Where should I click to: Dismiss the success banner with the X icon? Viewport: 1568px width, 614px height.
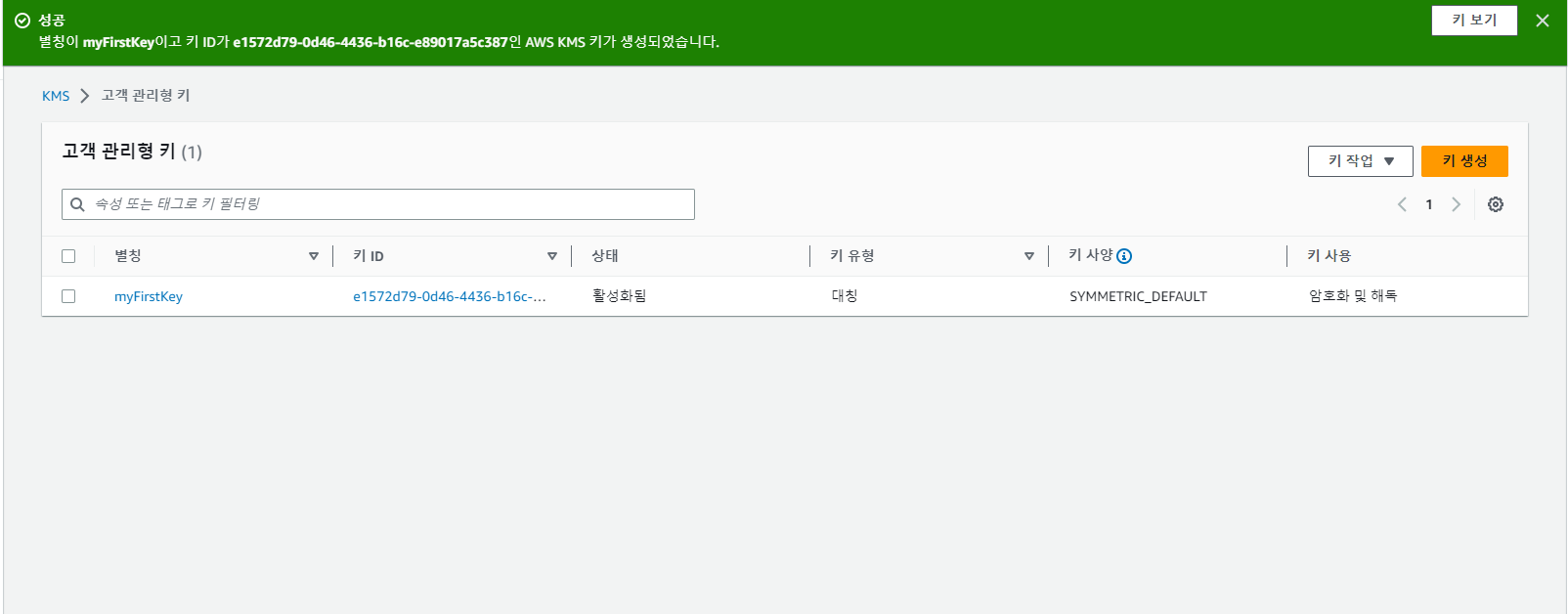(1543, 21)
